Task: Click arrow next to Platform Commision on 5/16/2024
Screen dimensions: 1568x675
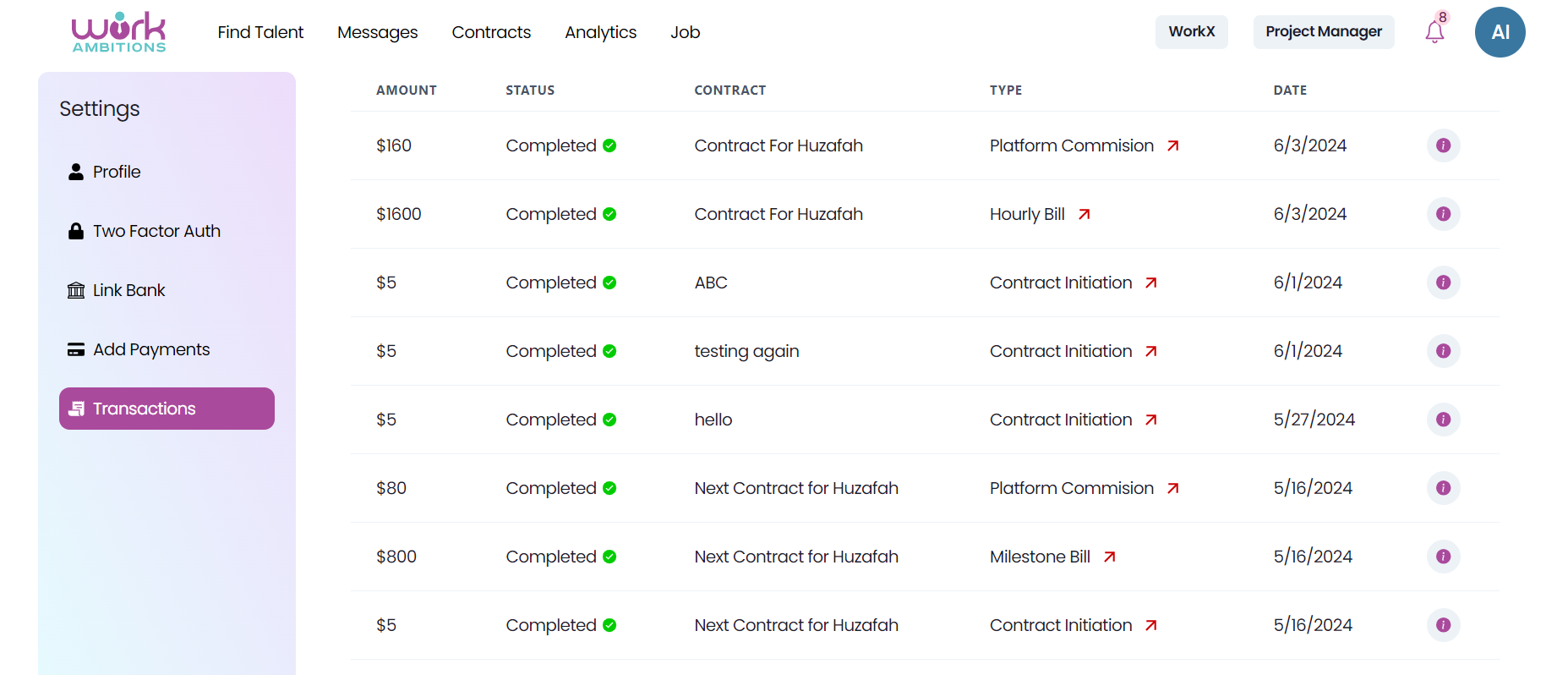Action: tap(1173, 488)
